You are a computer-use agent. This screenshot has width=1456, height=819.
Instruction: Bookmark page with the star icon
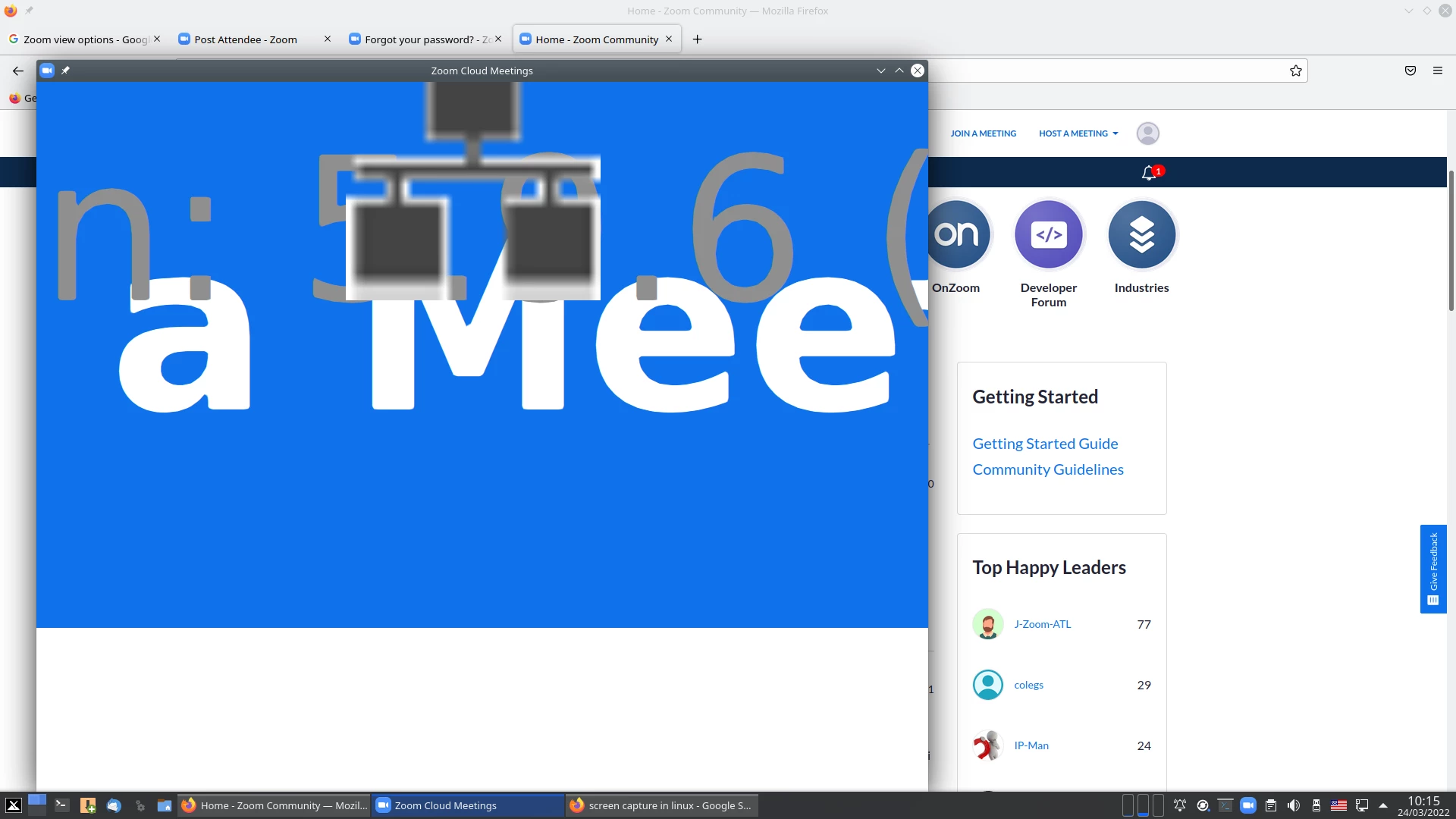[x=1295, y=71]
